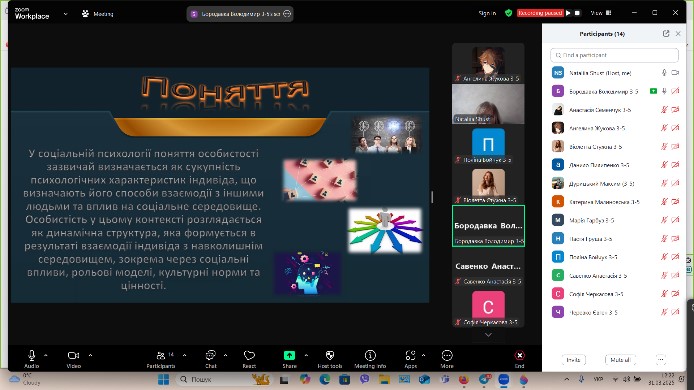Click the Find a participant search field
694x390 pixels.
coord(614,55)
